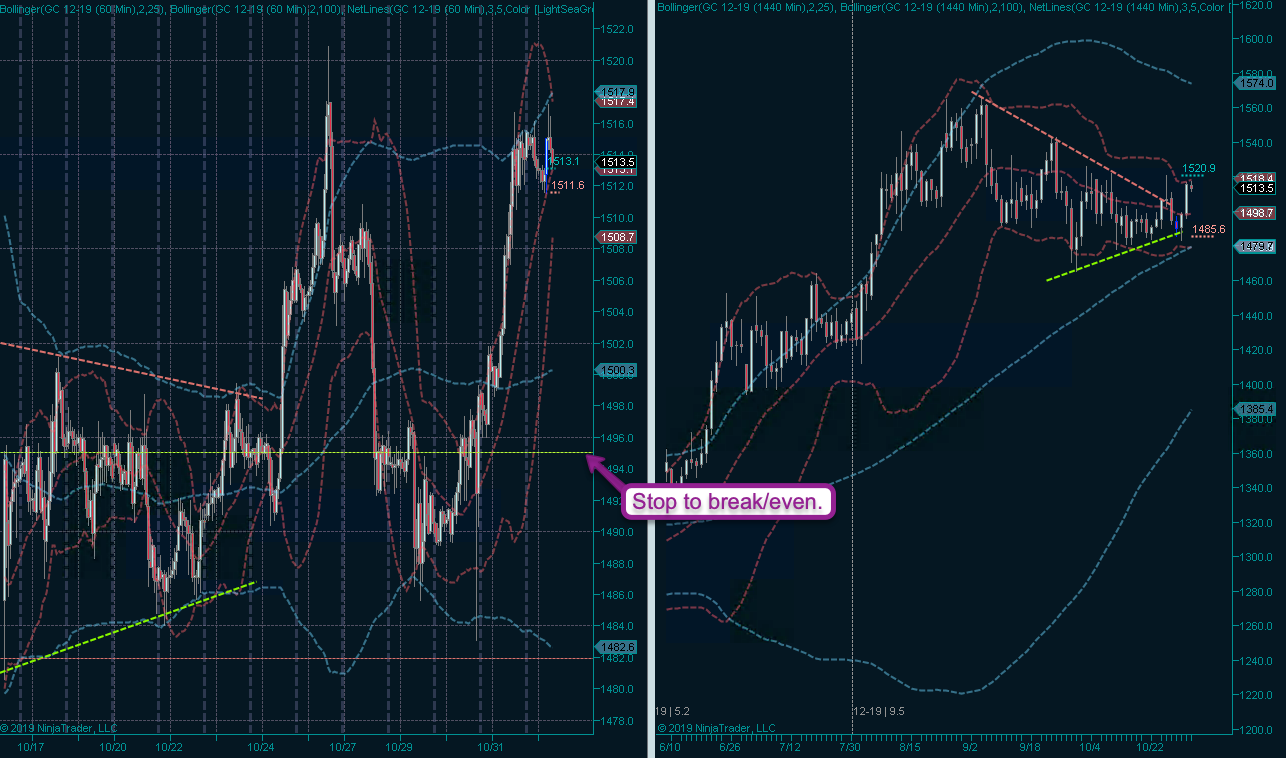Click the 1479.7 price marker on right axis
Image resolution: width=1286 pixels, height=758 pixels.
click(1256, 246)
